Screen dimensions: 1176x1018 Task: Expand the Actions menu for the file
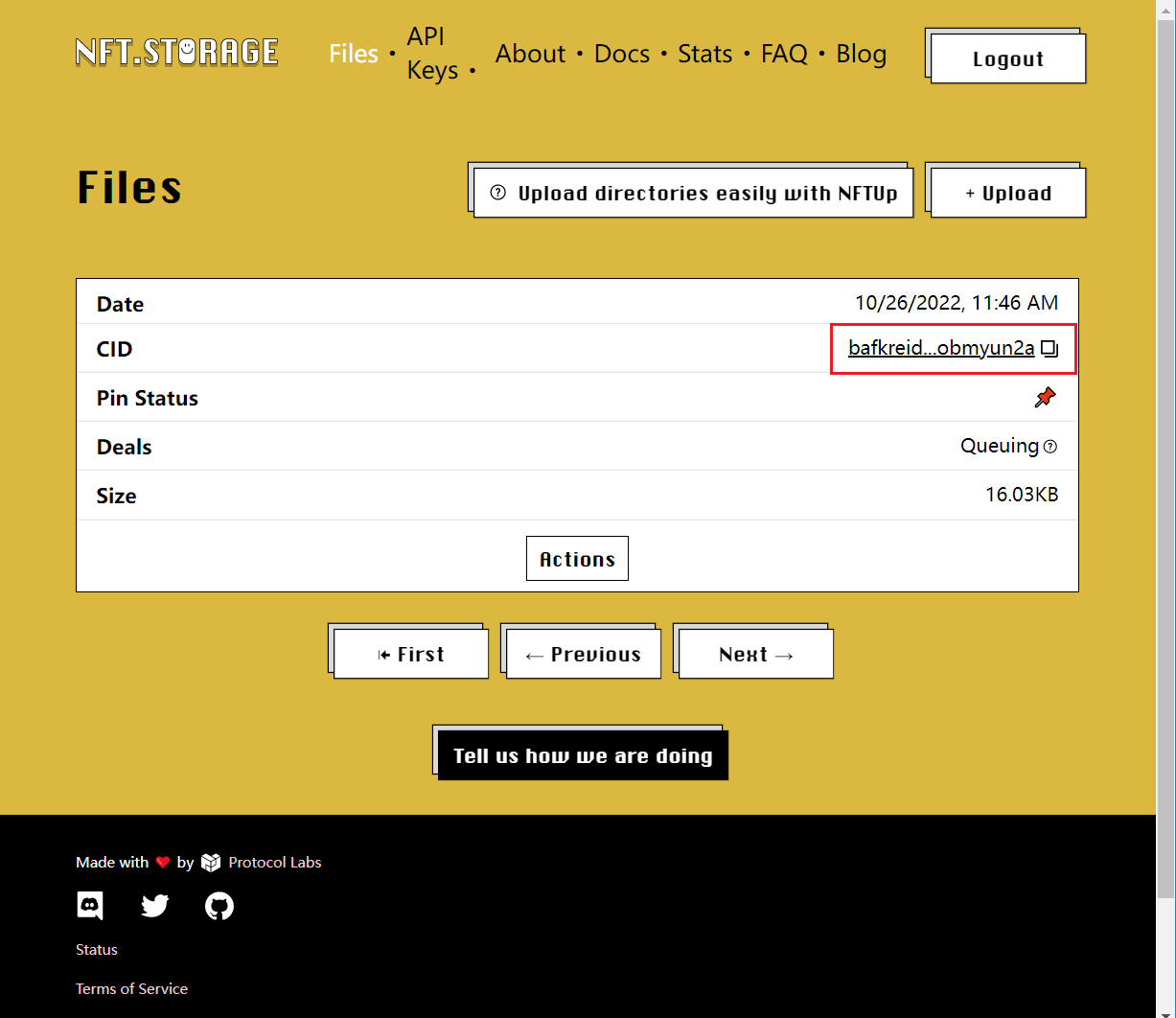pyautogui.click(x=577, y=559)
